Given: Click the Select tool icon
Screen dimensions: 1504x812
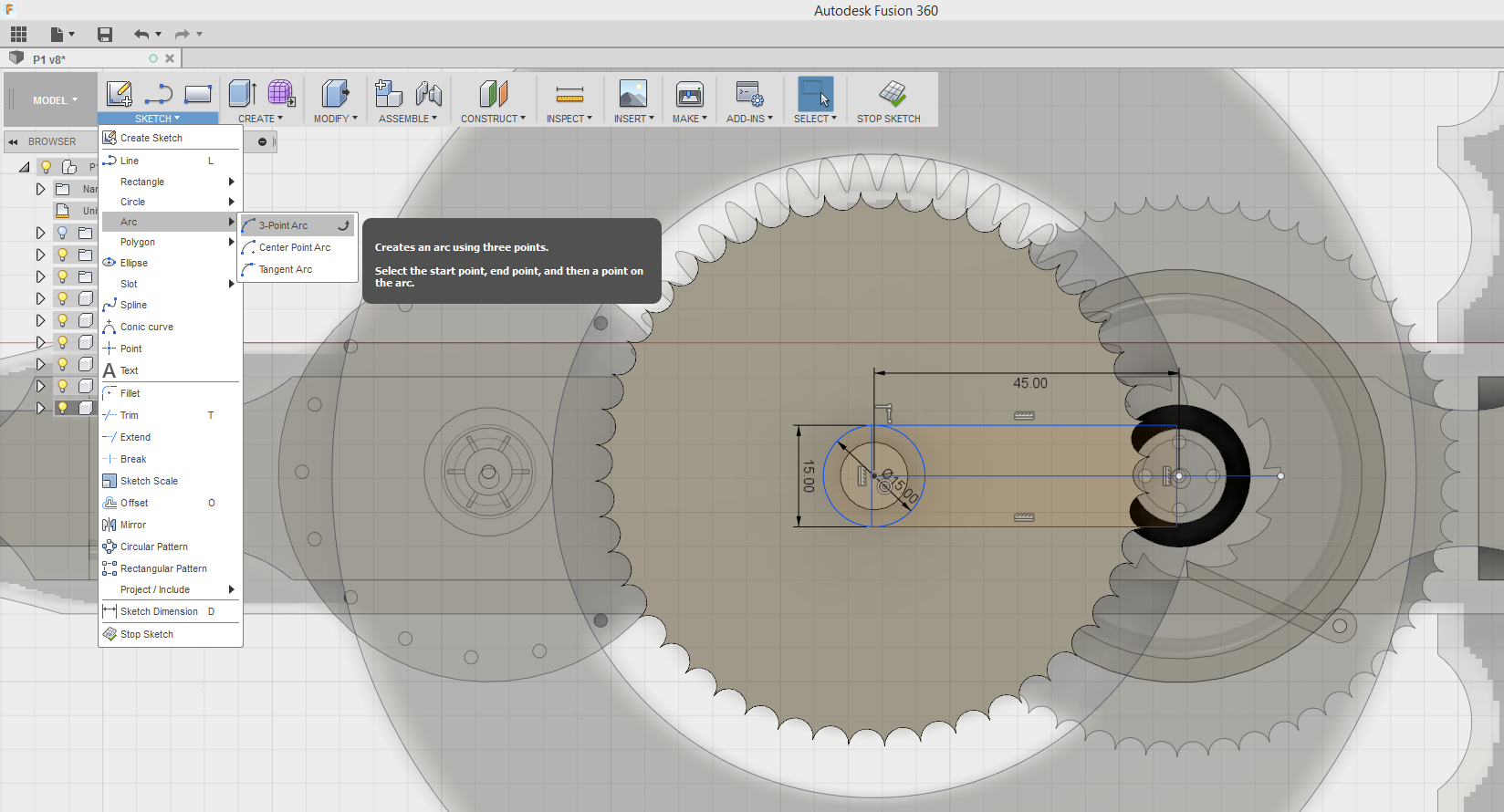Looking at the screenshot, I should pyautogui.click(x=815, y=94).
